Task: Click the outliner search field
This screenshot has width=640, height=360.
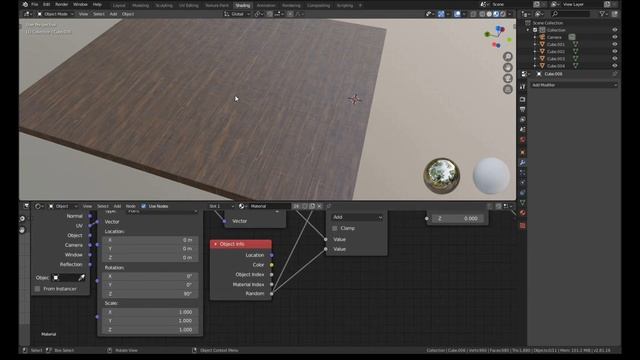Action: tap(570, 14)
